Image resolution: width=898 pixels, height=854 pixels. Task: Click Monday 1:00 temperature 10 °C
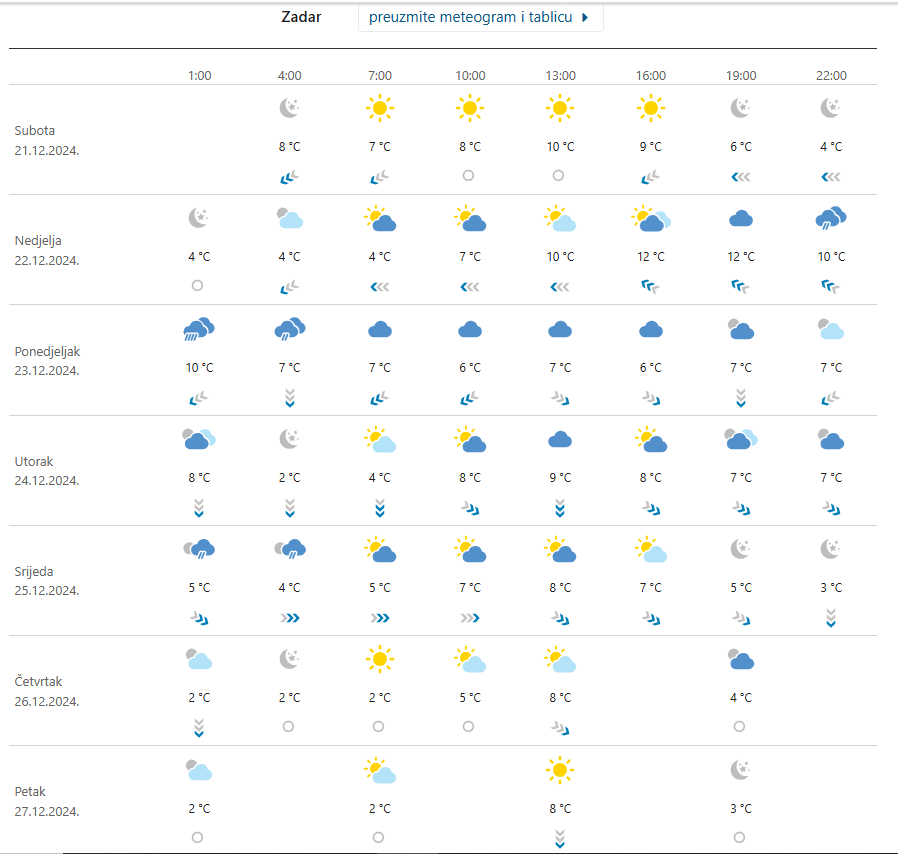coord(199,367)
